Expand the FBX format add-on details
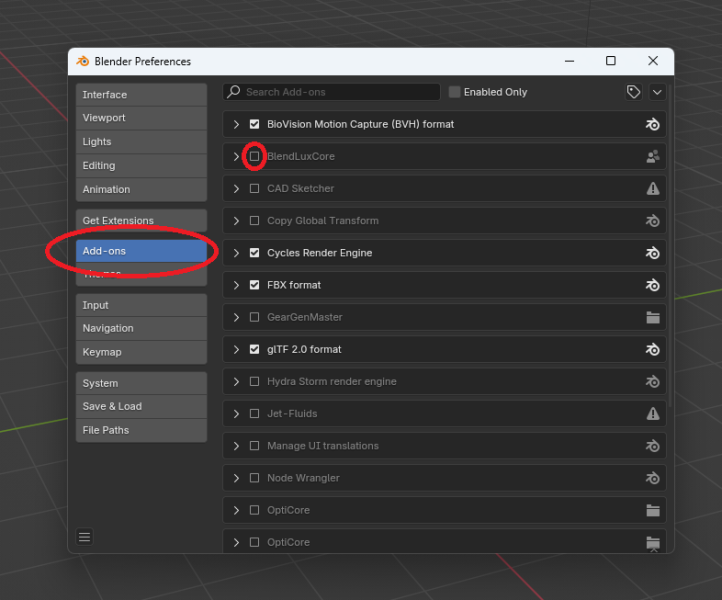The image size is (722, 600). point(236,285)
